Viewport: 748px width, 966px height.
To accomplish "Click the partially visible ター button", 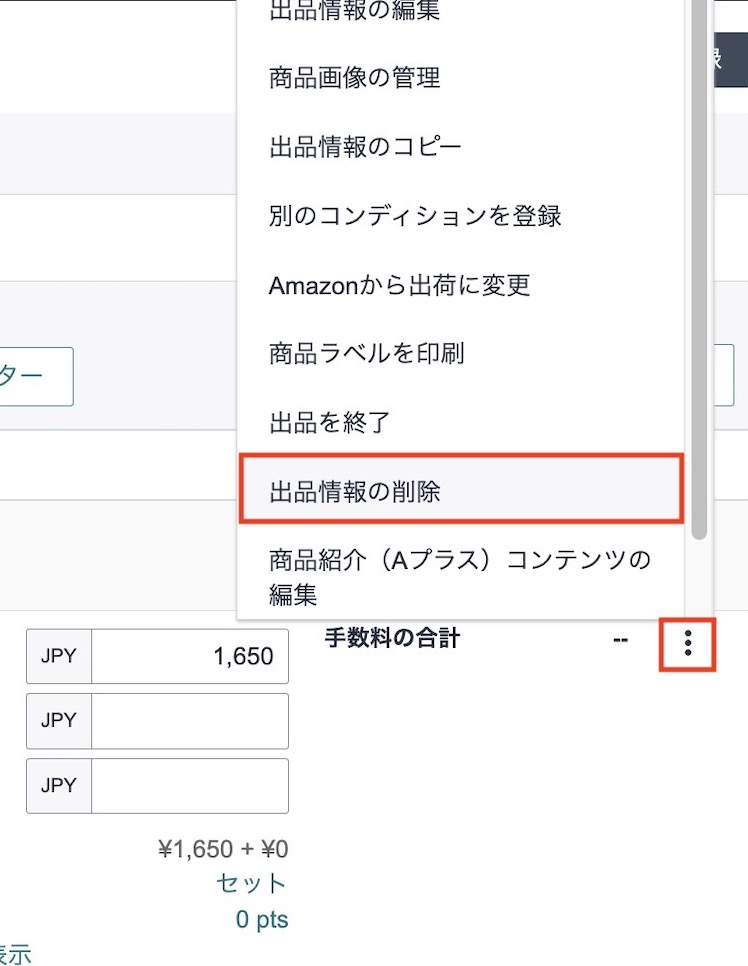I will click(x=32, y=376).
